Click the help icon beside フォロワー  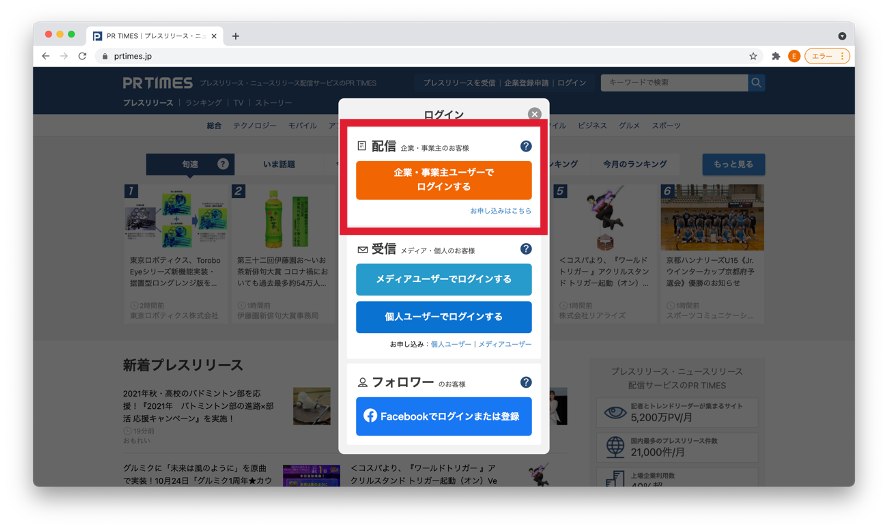pos(526,382)
